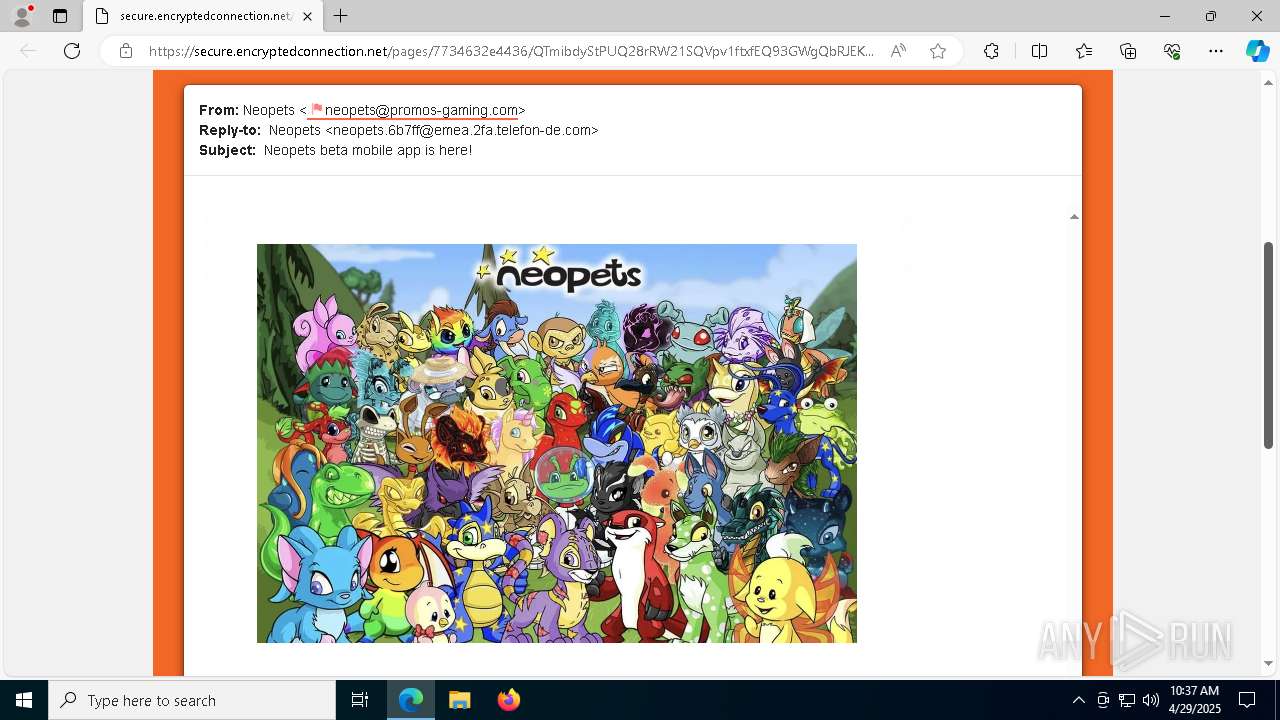Open Settings and more menu
Image resolution: width=1280 pixels, height=720 pixels.
point(1216,51)
